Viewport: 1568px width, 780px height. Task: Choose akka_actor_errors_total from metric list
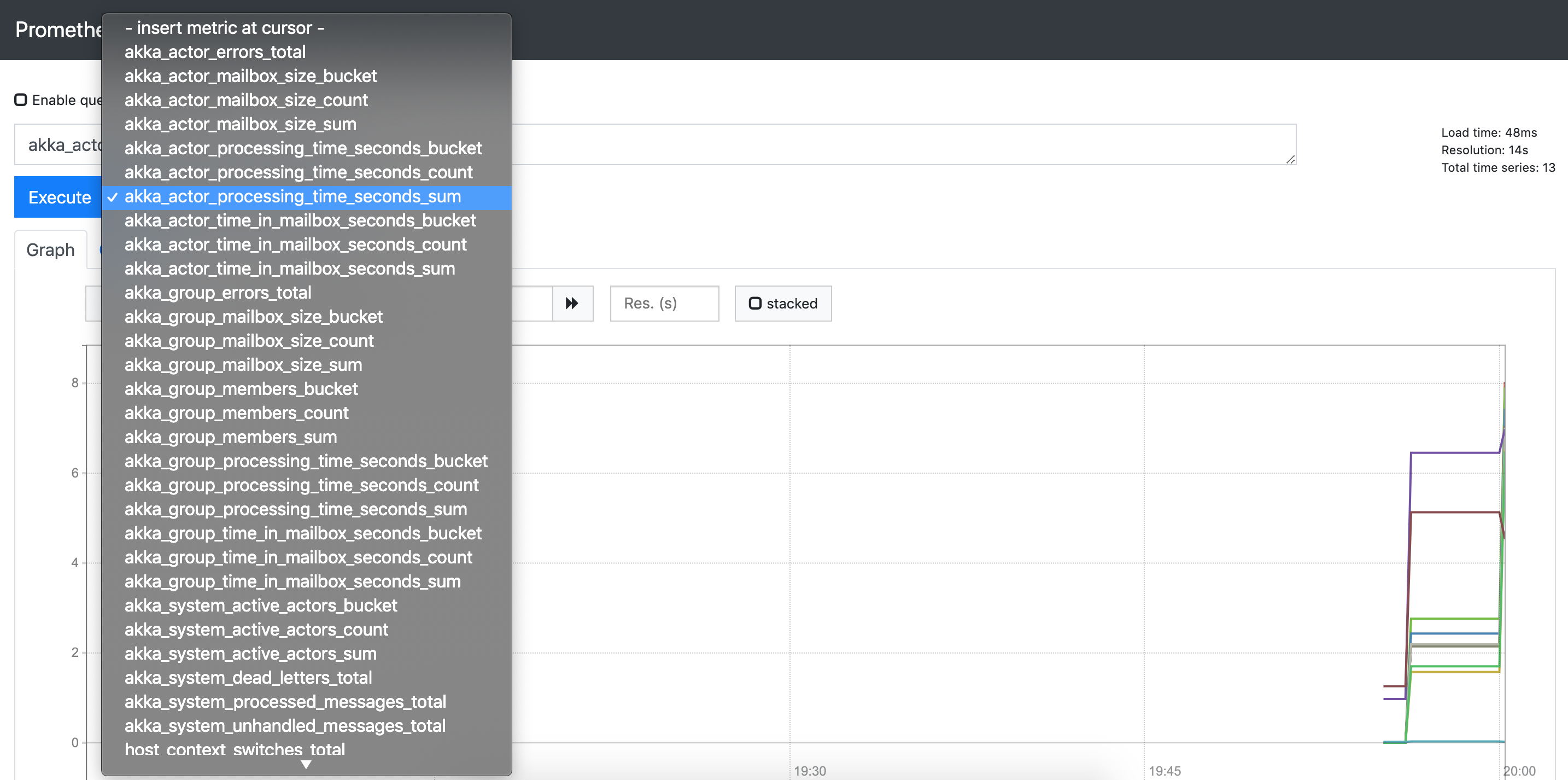pyautogui.click(x=215, y=53)
